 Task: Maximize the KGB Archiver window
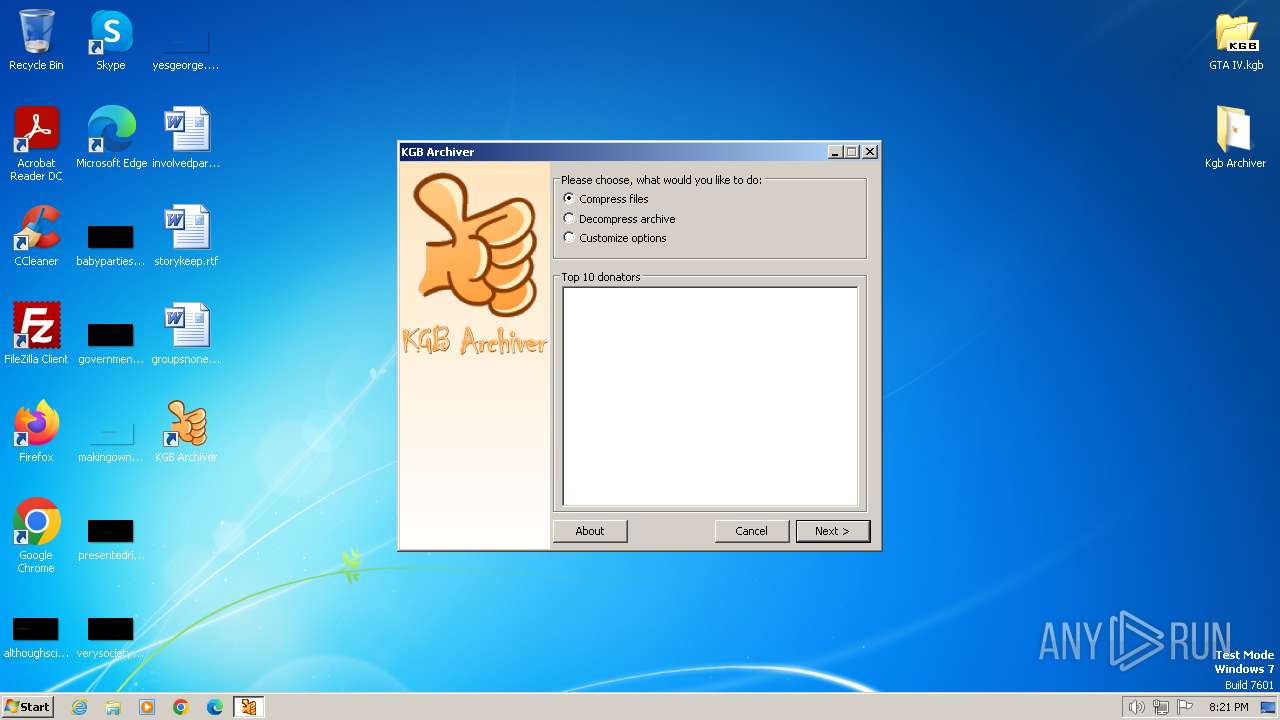coord(852,152)
